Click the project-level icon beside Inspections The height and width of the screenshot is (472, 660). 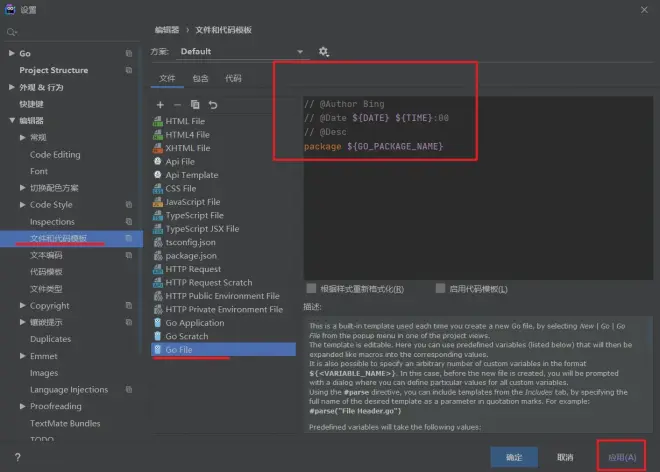pos(129,221)
